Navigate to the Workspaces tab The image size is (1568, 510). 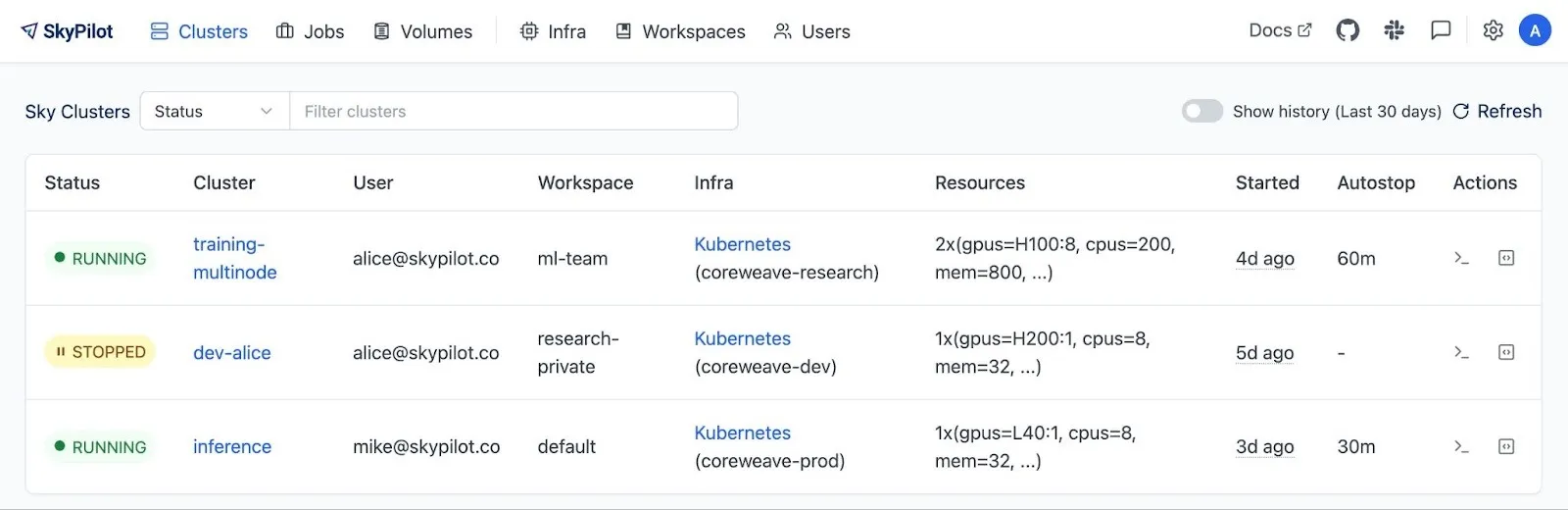coord(680,31)
